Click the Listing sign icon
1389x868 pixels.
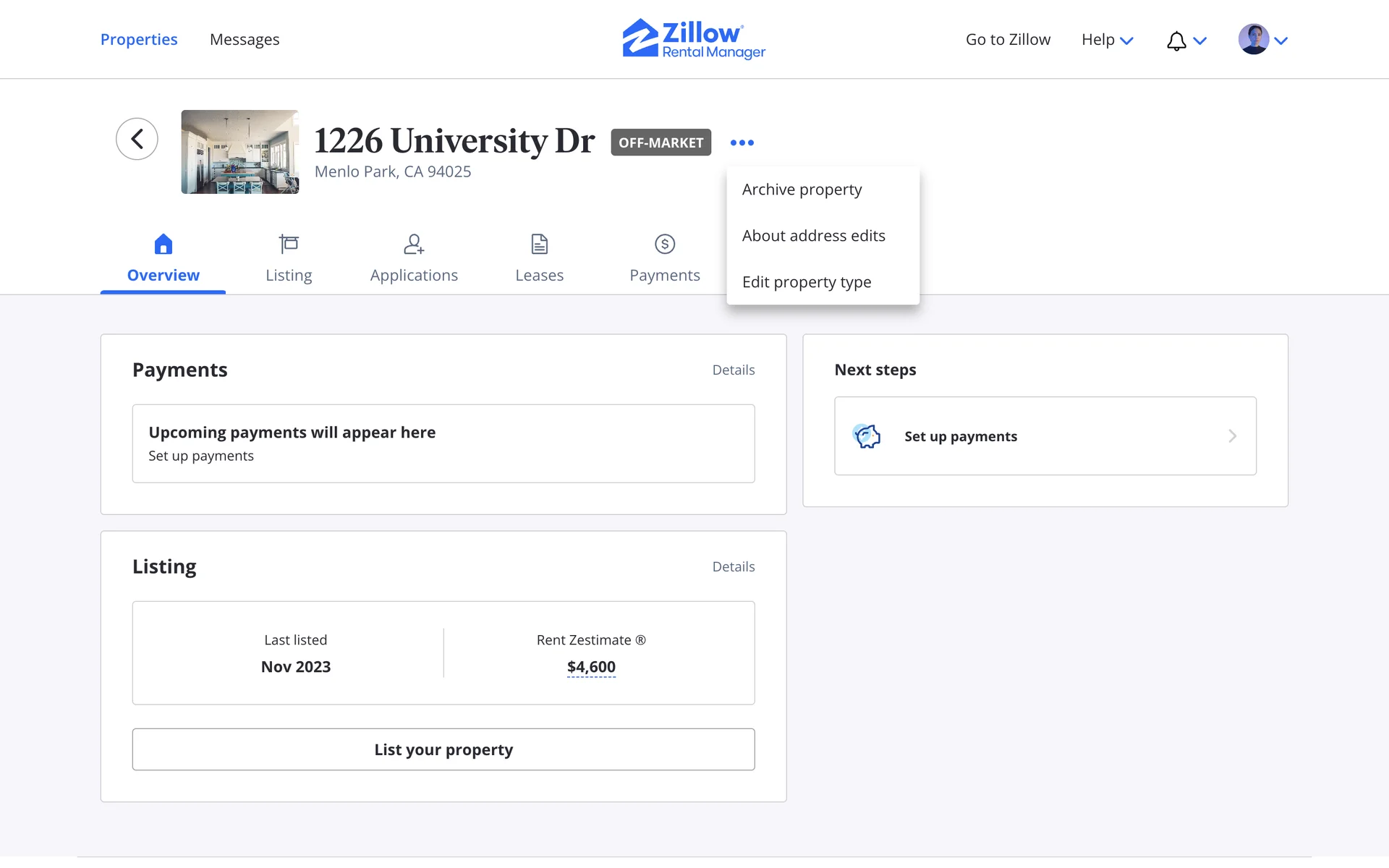289,244
